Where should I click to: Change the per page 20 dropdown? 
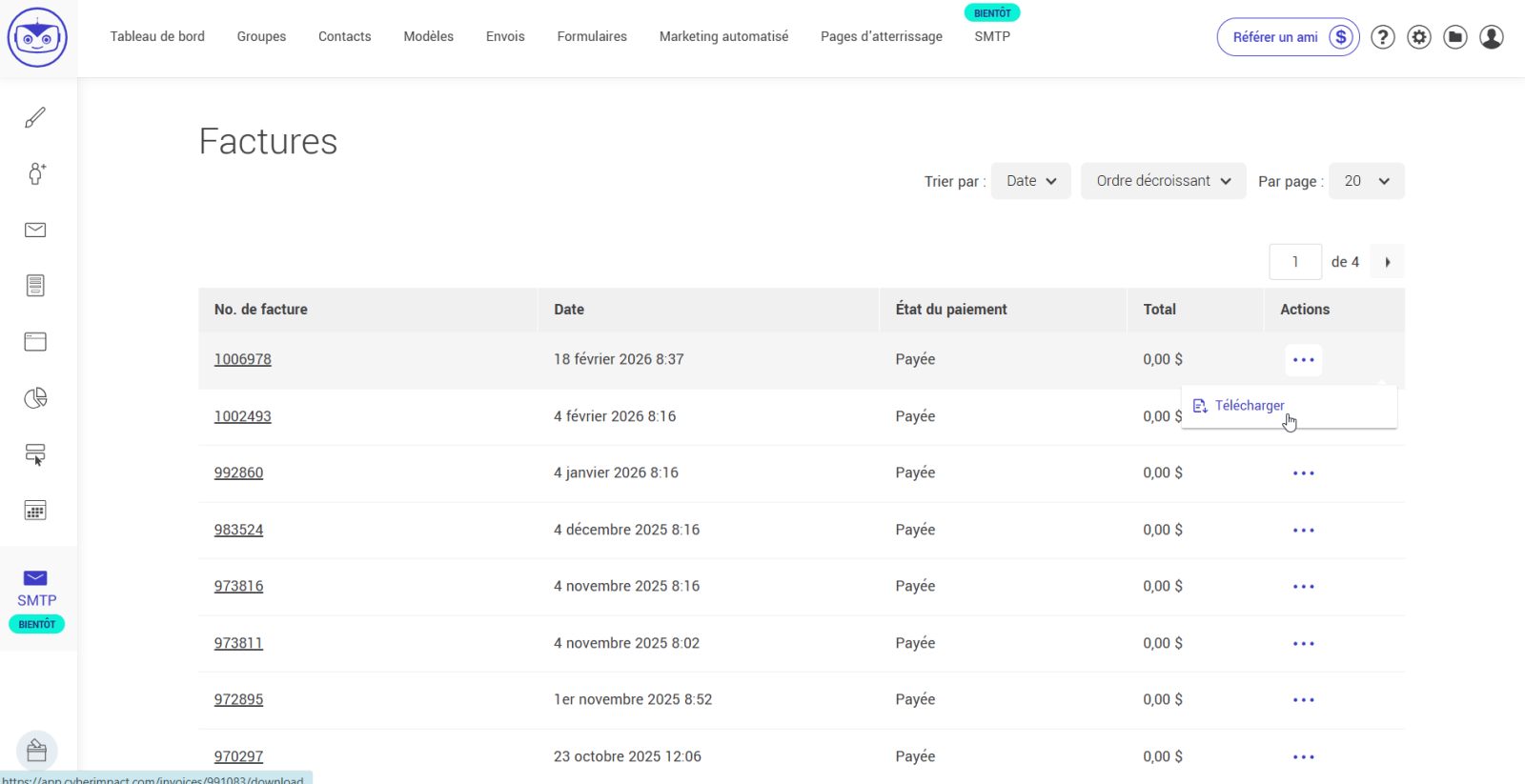point(1366,181)
